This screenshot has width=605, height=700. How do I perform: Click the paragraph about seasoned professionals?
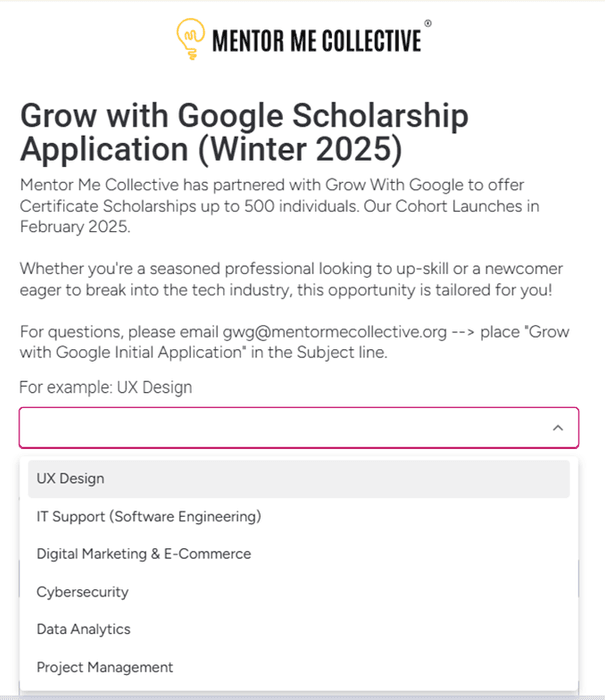click(x=291, y=279)
